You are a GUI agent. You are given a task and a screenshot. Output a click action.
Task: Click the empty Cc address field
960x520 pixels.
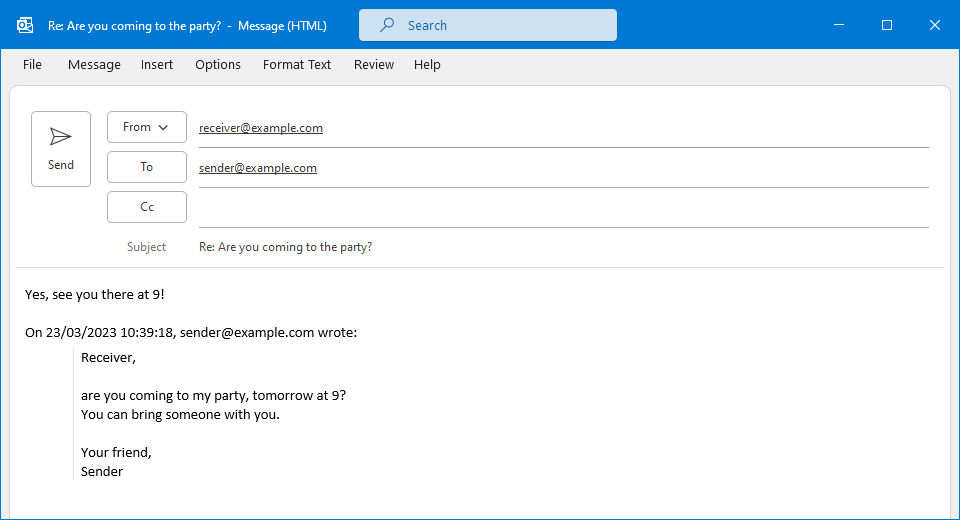tap(560, 207)
